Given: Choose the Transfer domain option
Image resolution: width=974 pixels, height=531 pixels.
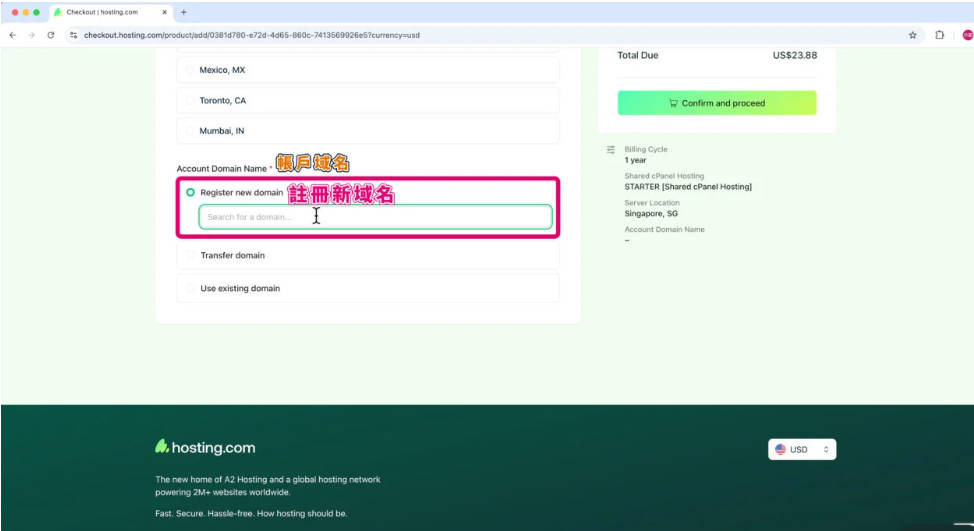Looking at the screenshot, I should pyautogui.click(x=368, y=255).
